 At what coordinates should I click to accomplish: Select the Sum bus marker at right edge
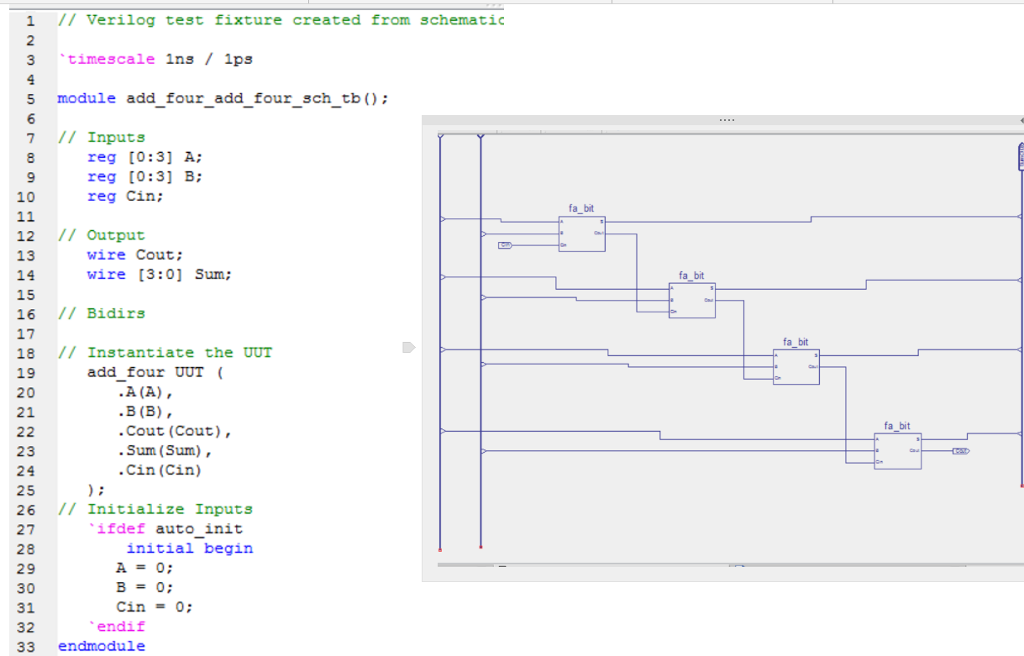(x=1020, y=156)
